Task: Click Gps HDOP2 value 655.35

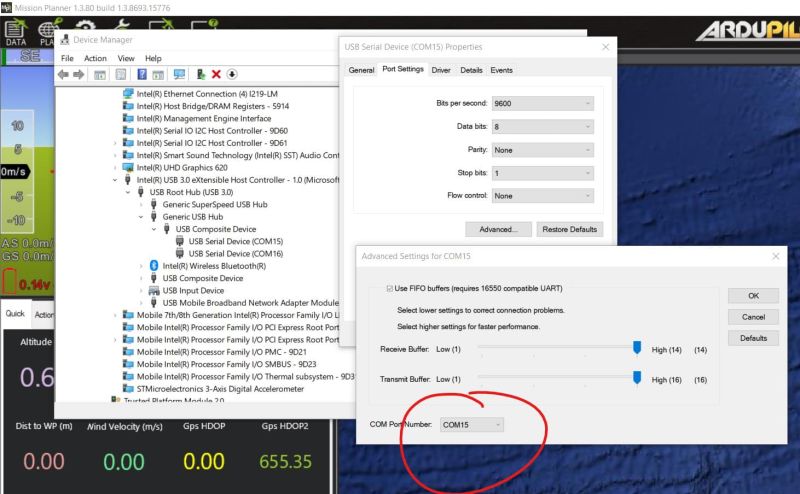Action: [x=285, y=462]
